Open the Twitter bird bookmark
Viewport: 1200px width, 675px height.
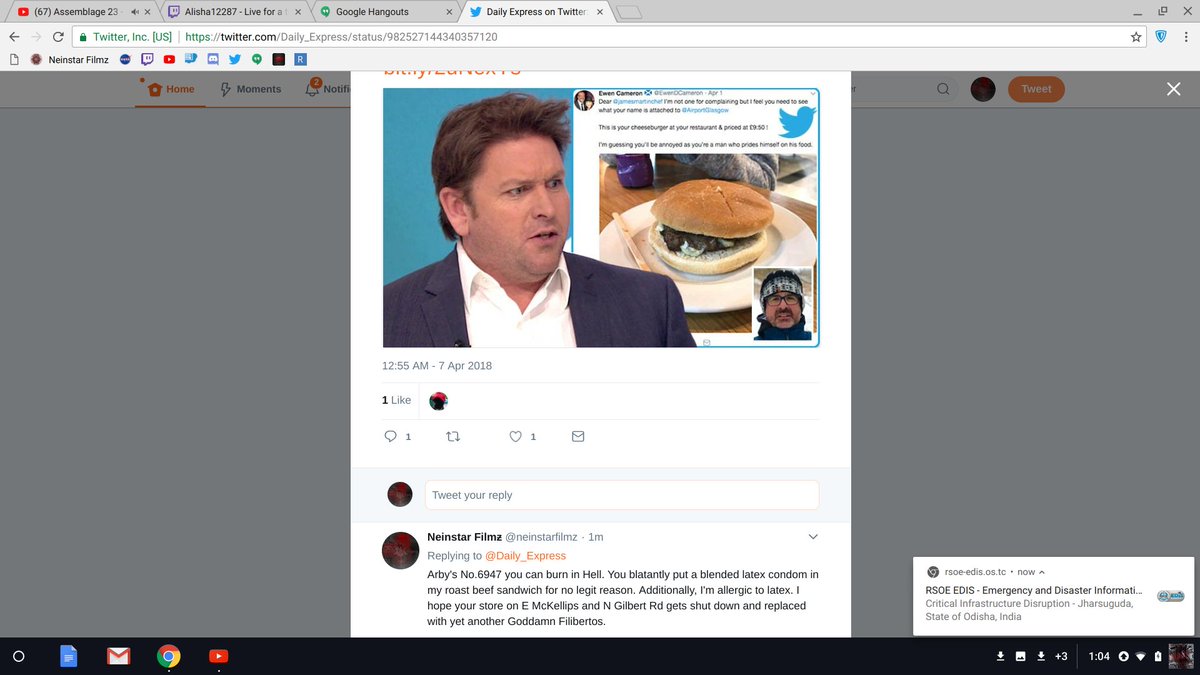point(235,59)
